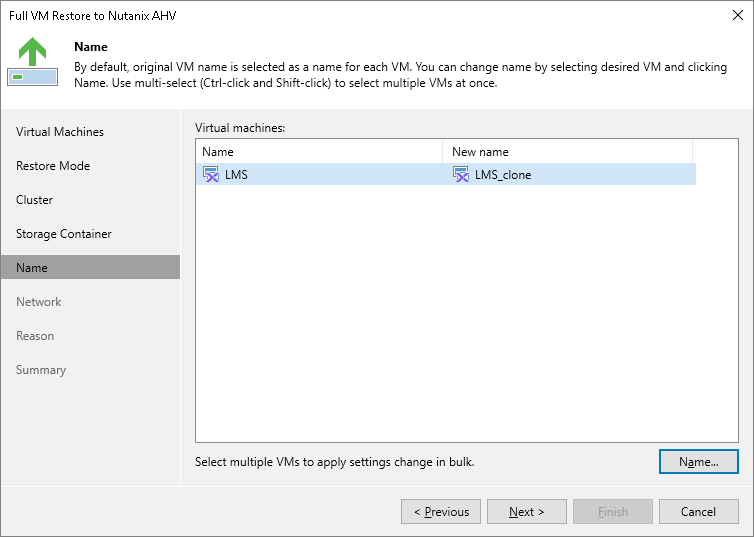Image resolution: width=754 pixels, height=537 pixels.
Task: Select the Name step in sidebar
Action: pos(32,268)
